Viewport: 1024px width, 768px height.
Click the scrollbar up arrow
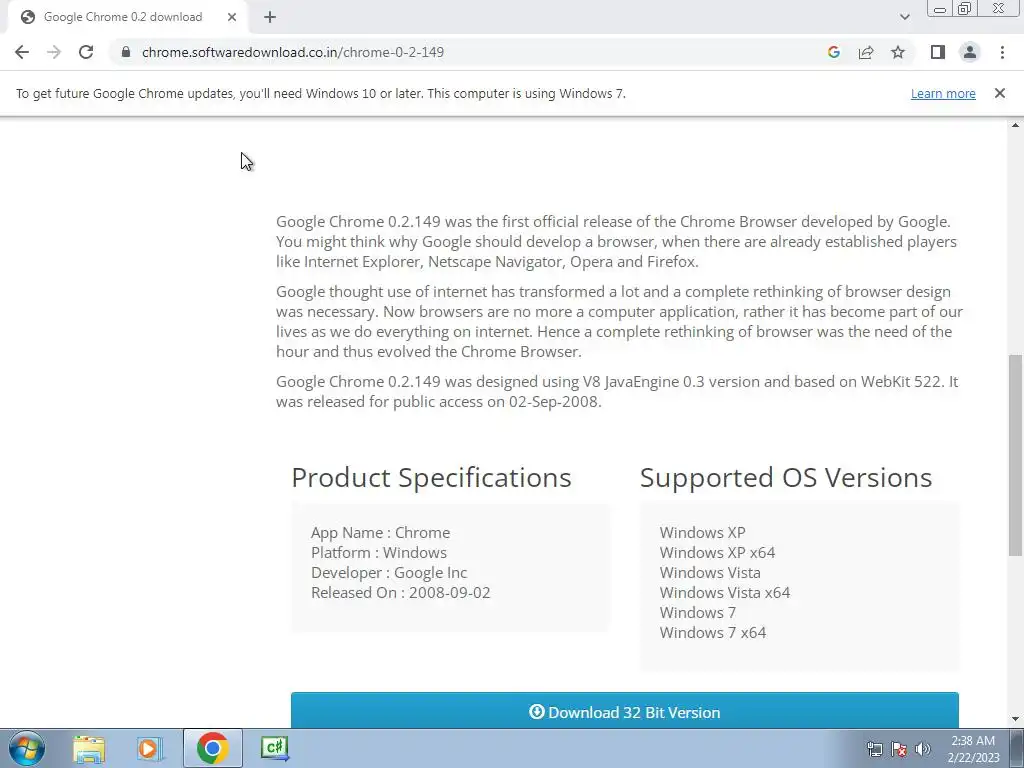pyautogui.click(x=1015, y=125)
